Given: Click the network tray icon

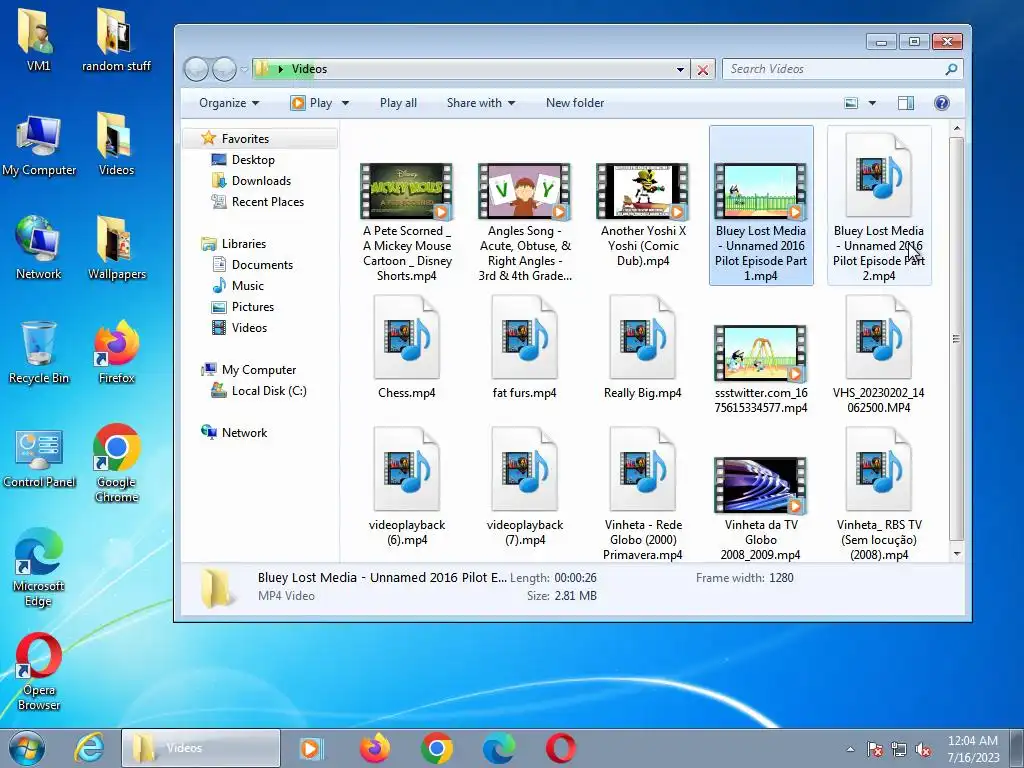Looking at the screenshot, I should [x=899, y=749].
